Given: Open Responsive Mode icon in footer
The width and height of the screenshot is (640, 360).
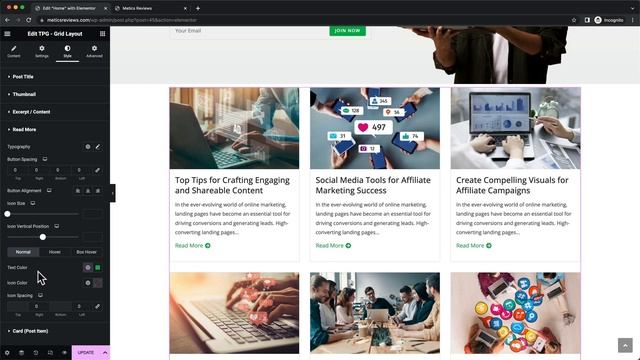Looking at the screenshot, I should 50,353.
